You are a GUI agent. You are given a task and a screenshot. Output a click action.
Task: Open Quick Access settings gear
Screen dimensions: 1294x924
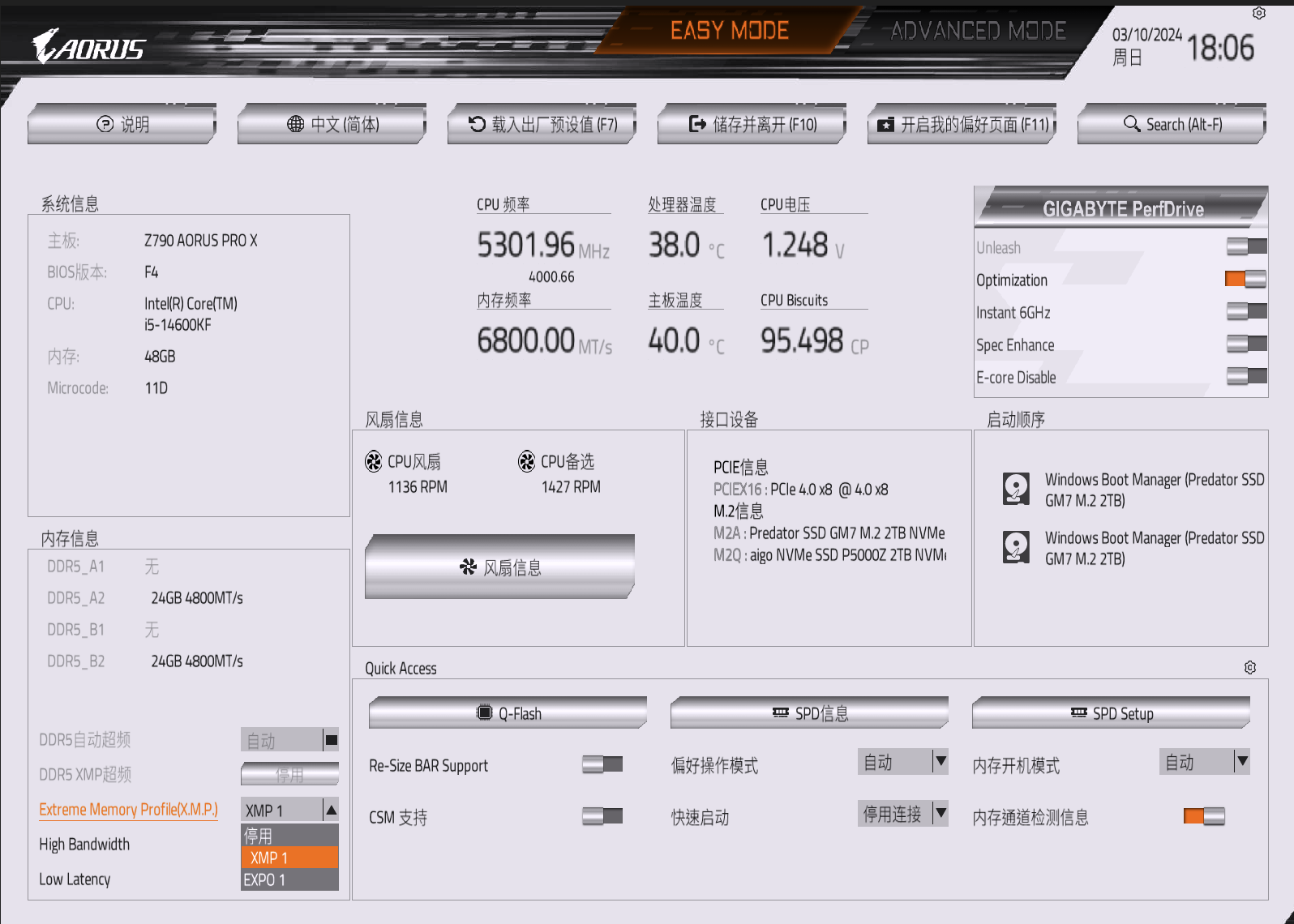coord(1250,668)
